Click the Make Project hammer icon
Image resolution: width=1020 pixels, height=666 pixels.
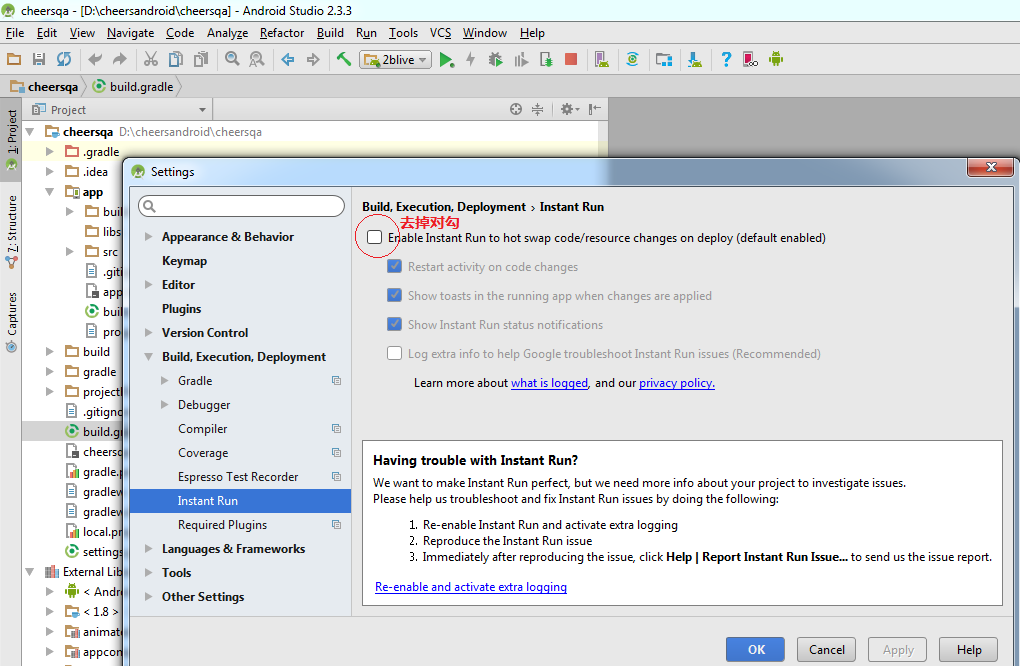tap(343, 60)
